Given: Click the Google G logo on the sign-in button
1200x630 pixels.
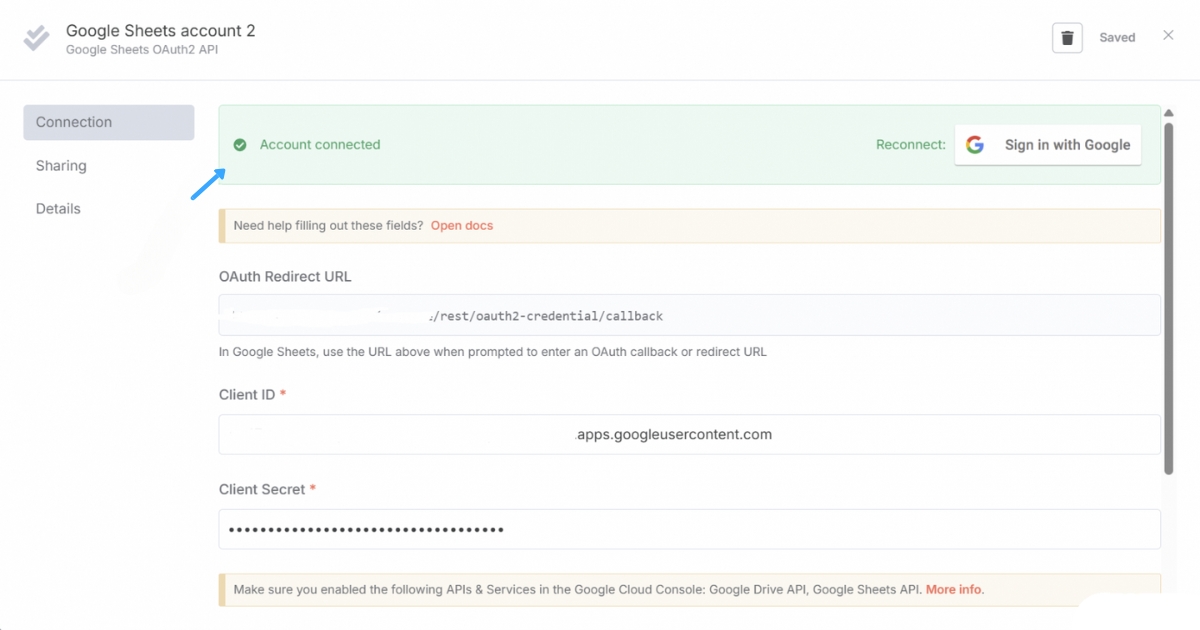Looking at the screenshot, I should (x=975, y=144).
